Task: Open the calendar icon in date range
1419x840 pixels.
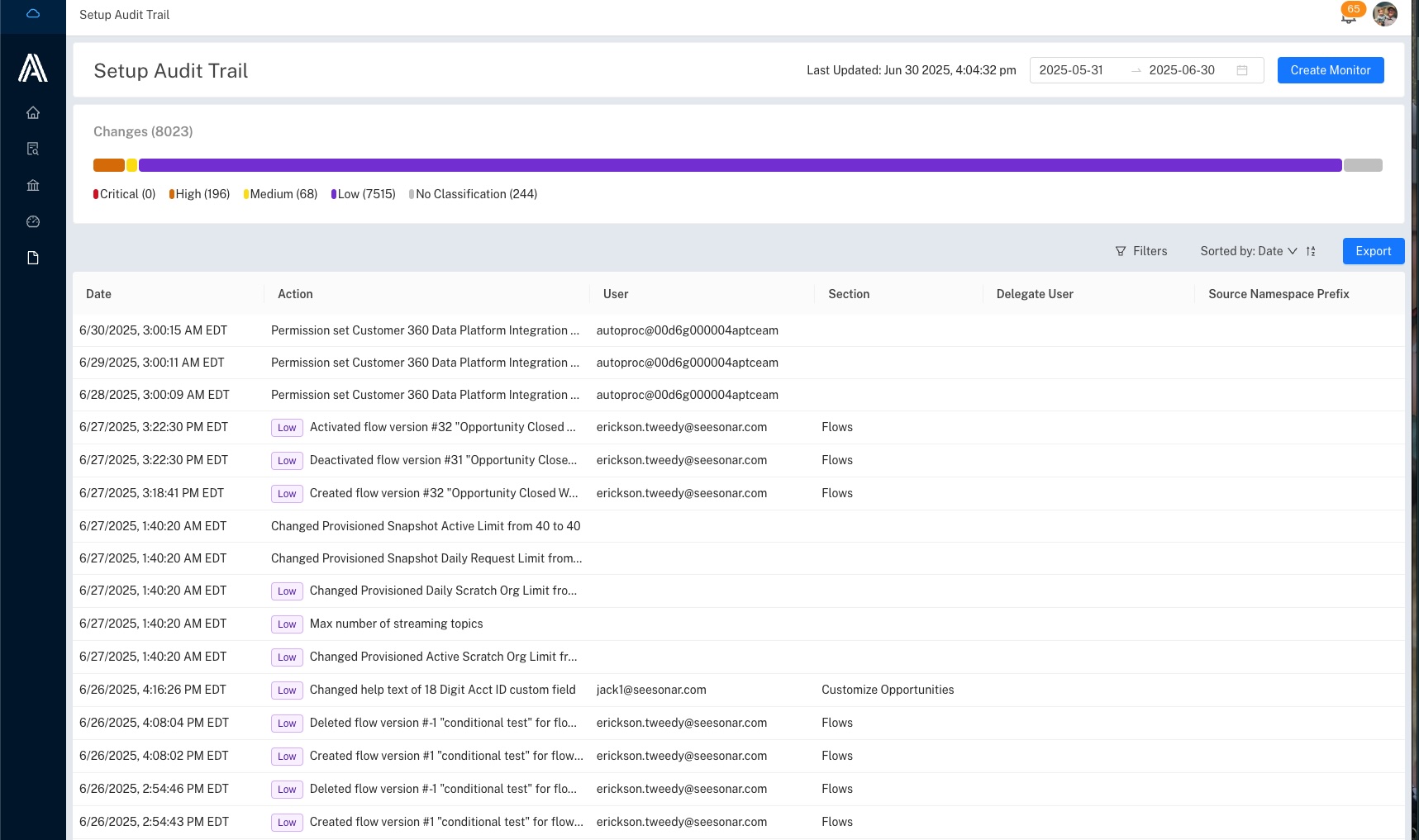Action: click(x=1242, y=70)
